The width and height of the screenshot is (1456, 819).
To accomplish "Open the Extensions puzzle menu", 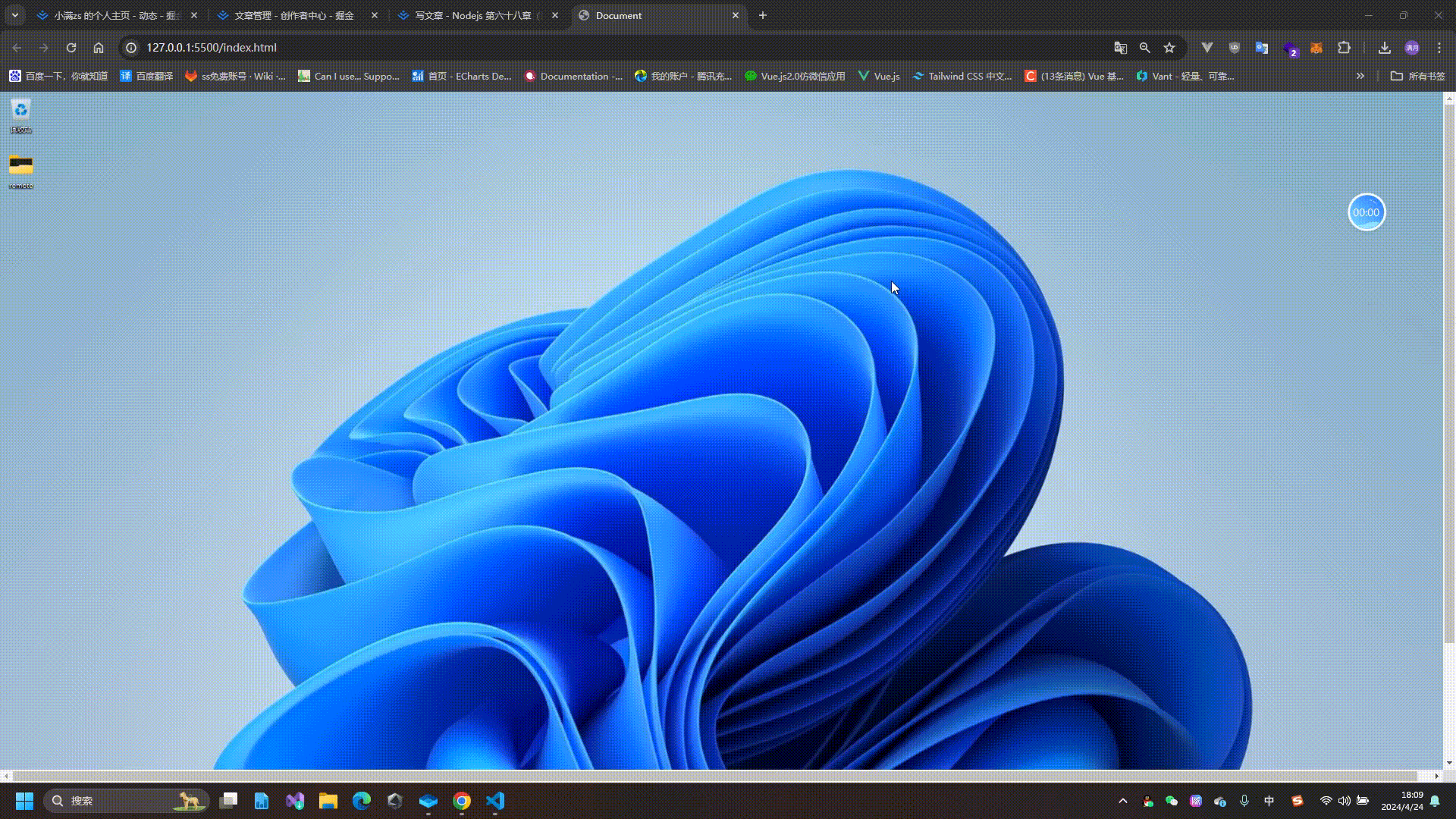I will pos(1344,47).
